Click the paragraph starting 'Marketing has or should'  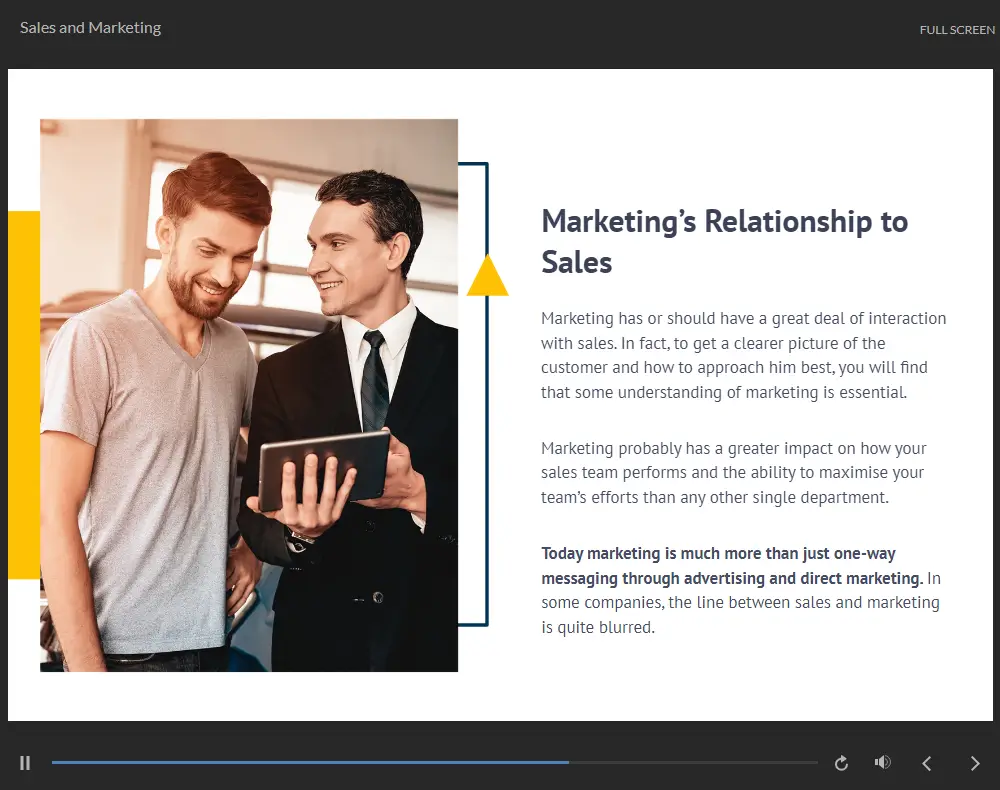click(742, 355)
